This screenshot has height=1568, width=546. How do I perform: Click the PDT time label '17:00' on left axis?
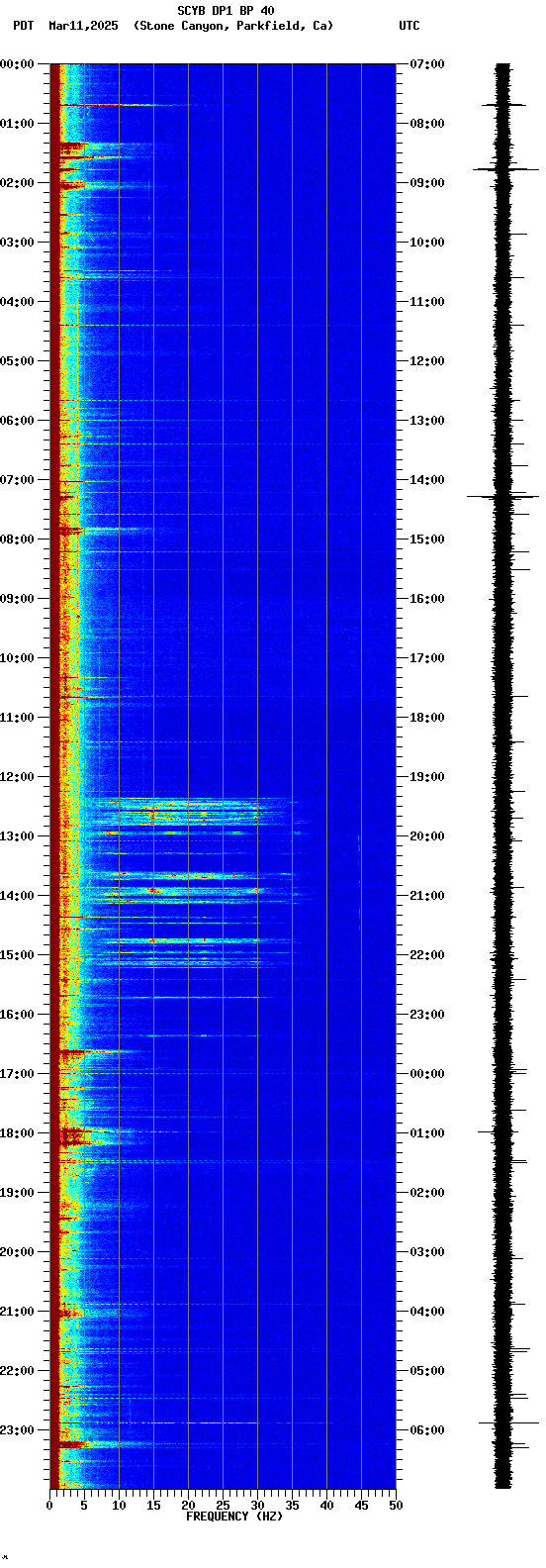17,1074
